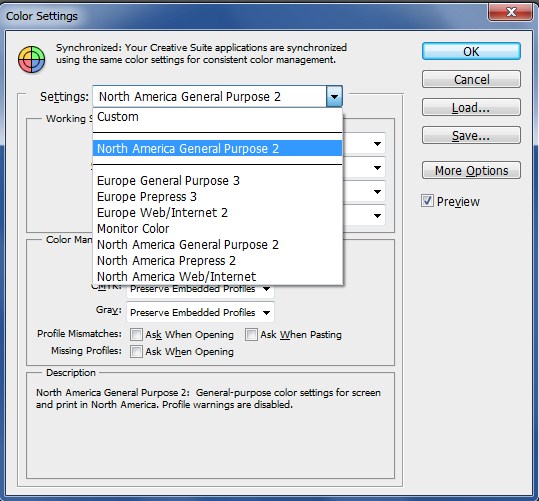
Task: Toggle the Preview checkbox
Action: click(x=427, y=201)
